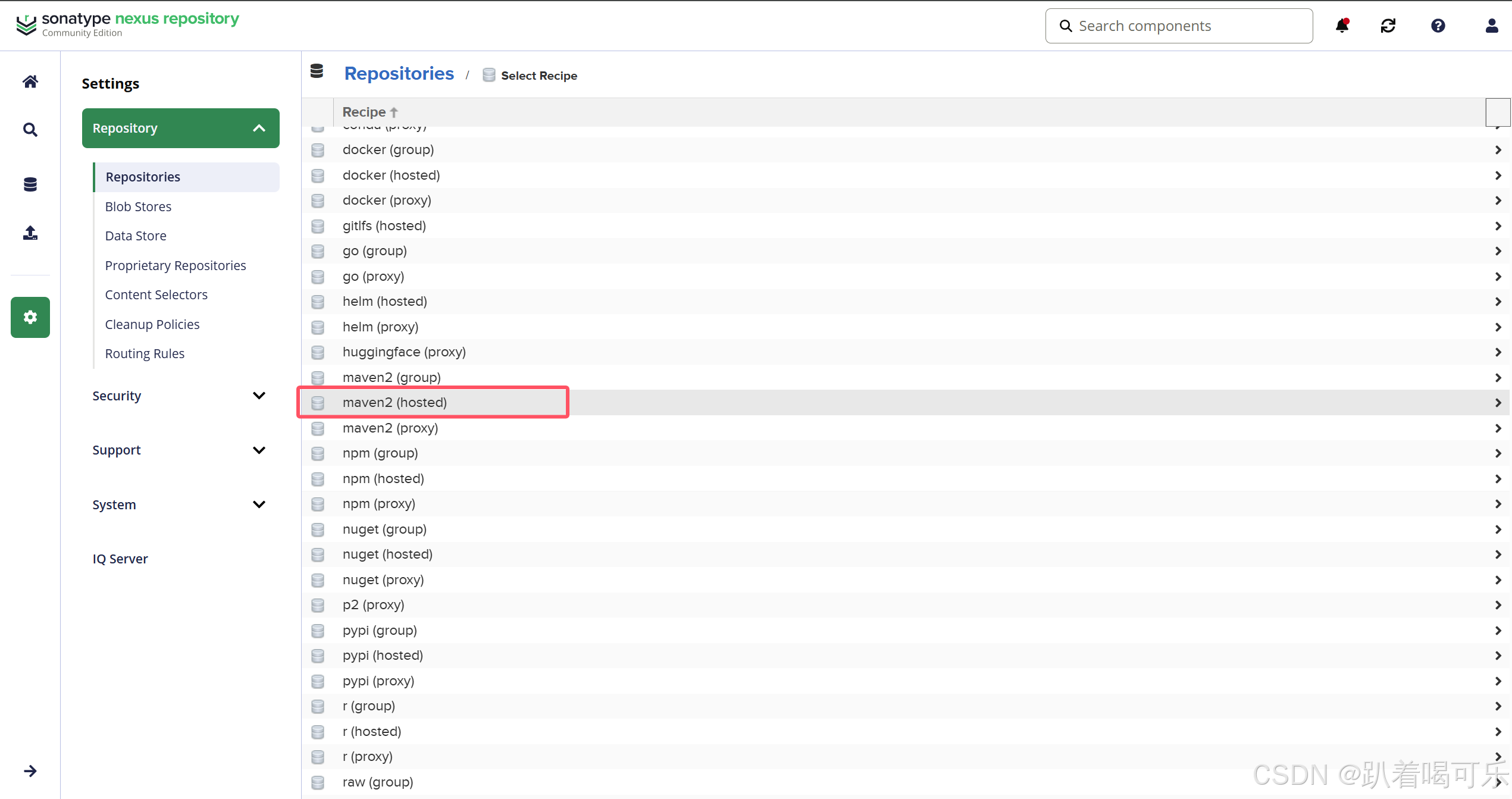Expand the System section

coord(259,505)
